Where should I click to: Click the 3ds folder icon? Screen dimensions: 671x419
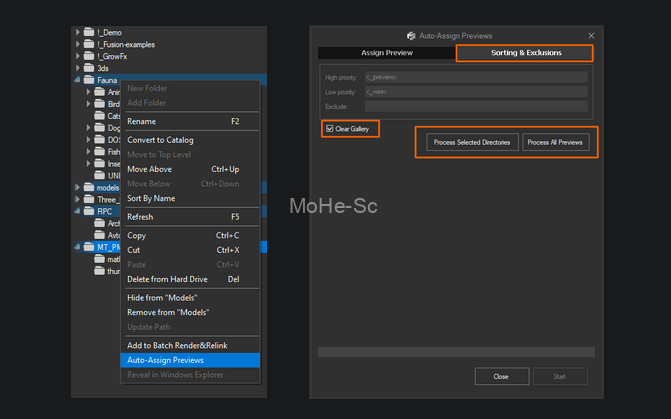[x=88, y=68]
